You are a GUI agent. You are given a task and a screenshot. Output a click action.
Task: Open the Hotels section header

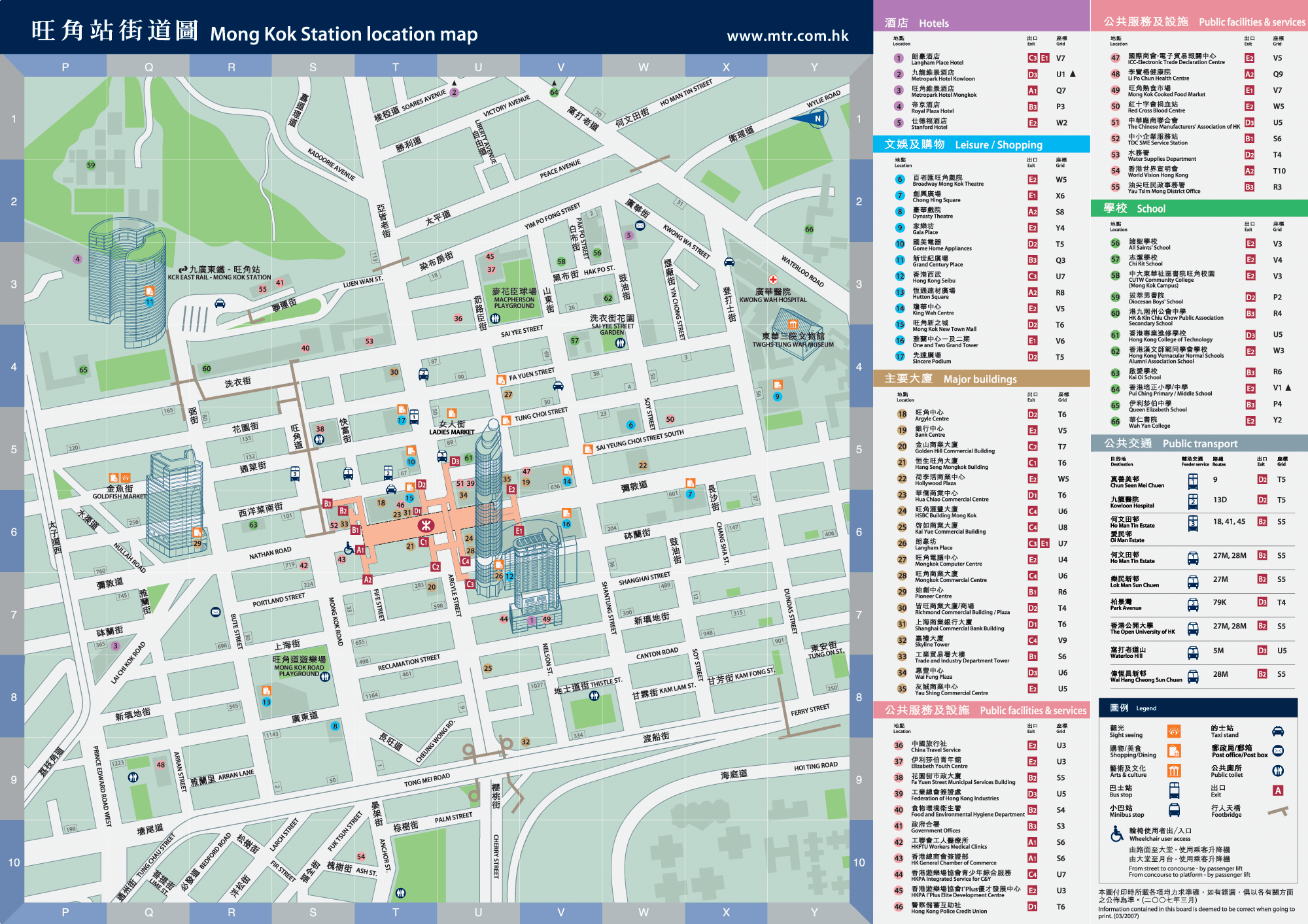(x=982, y=16)
